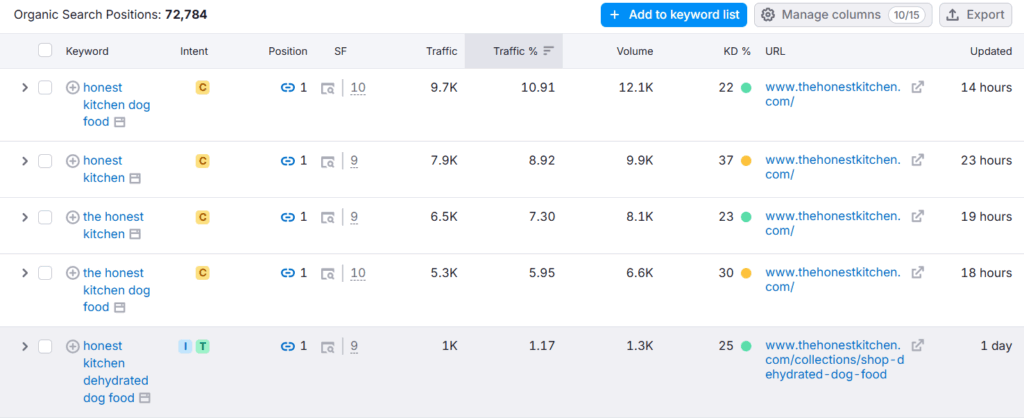
Task: Open Manage columns settings
Action: (x=842, y=14)
